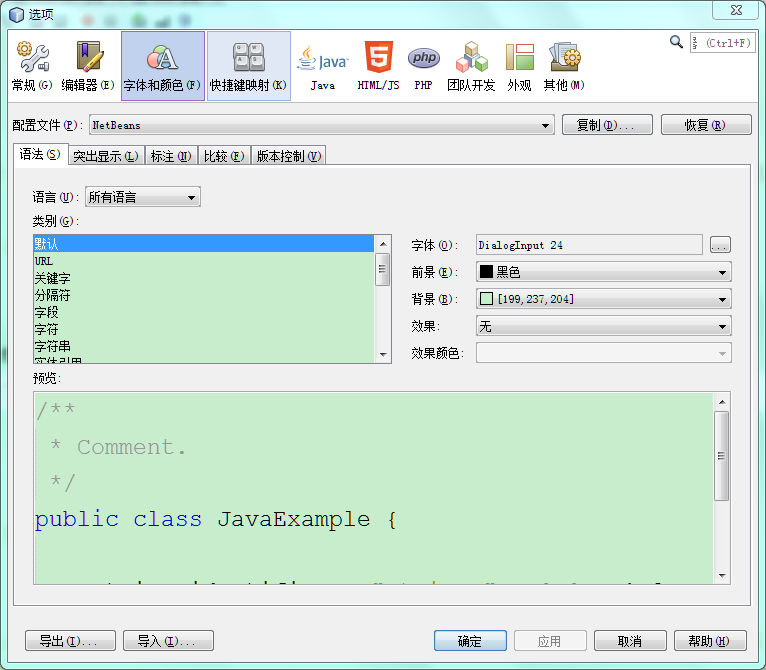Click the 取消 cancel button
The height and width of the screenshot is (670, 766).
[630, 641]
